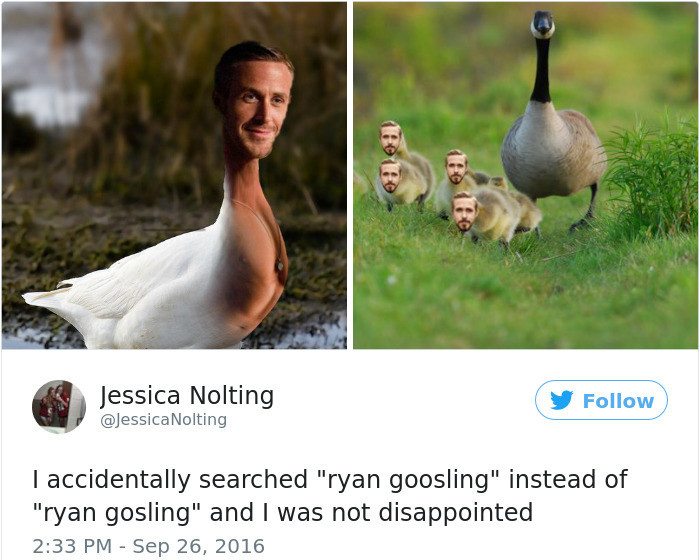The height and width of the screenshot is (560, 700).
Task: Click the Twitter bird icon in Follow button
Action: [x=561, y=400]
